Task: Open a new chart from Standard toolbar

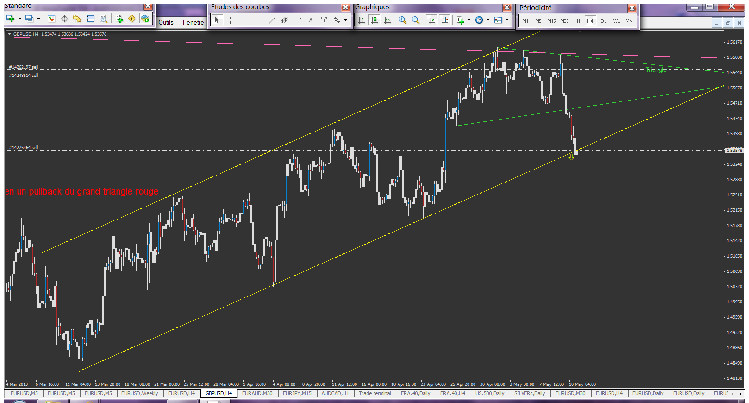Action: pyautogui.click(x=10, y=19)
